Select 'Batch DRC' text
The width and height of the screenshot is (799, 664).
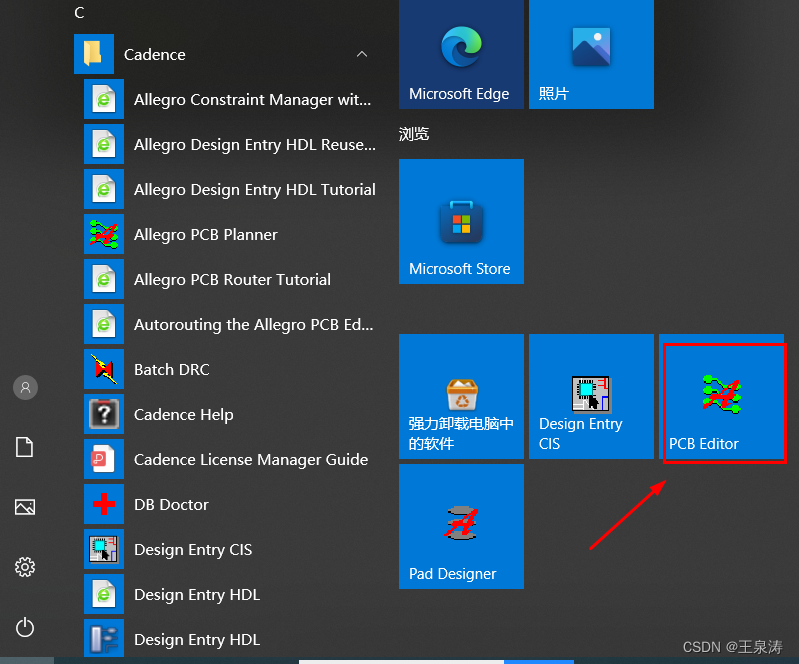click(x=172, y=369)
